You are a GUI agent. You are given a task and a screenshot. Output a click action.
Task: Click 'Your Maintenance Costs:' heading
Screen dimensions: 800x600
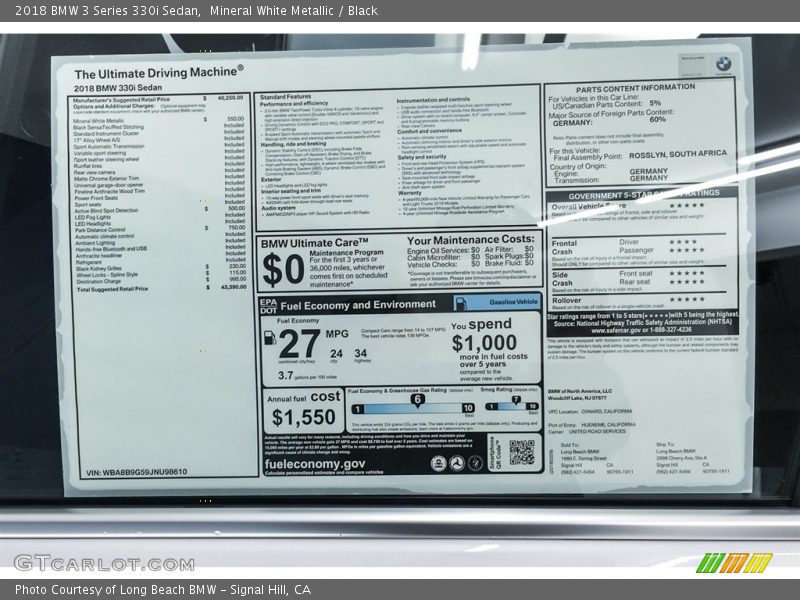click(470, 239)
